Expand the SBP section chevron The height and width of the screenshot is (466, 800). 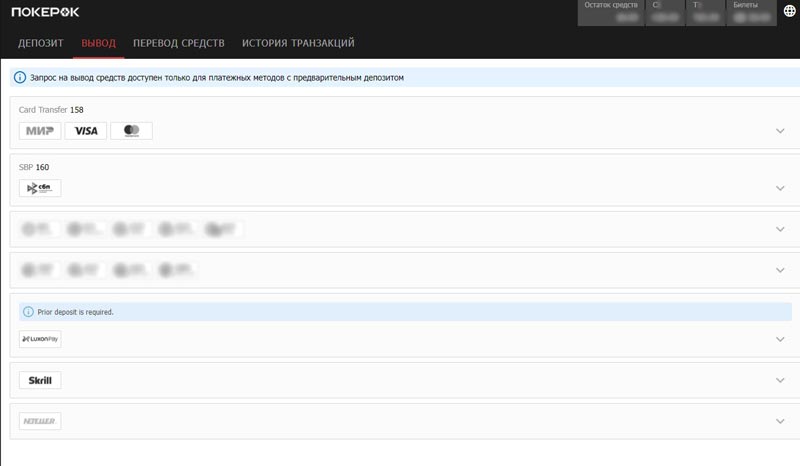780,188
